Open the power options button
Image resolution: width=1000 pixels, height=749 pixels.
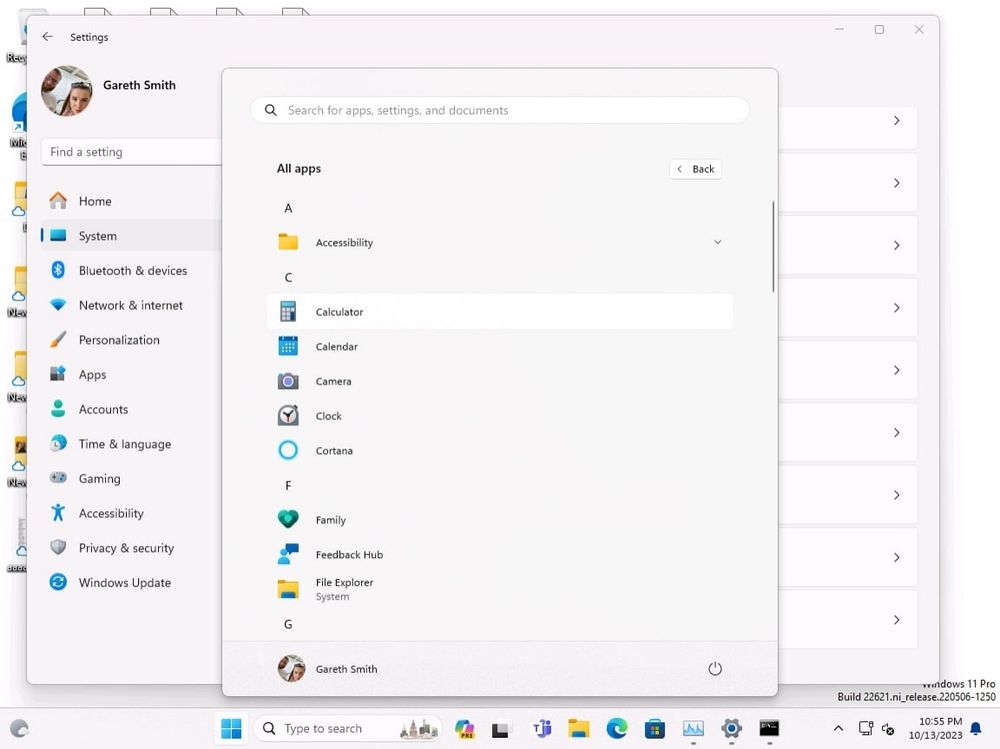click(x=715, y=669)
